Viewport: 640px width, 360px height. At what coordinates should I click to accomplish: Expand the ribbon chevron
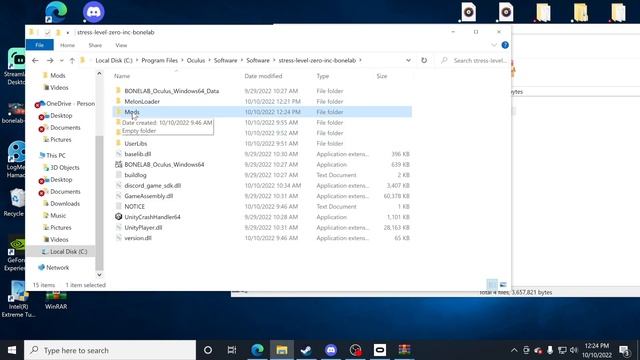[494, 45]
